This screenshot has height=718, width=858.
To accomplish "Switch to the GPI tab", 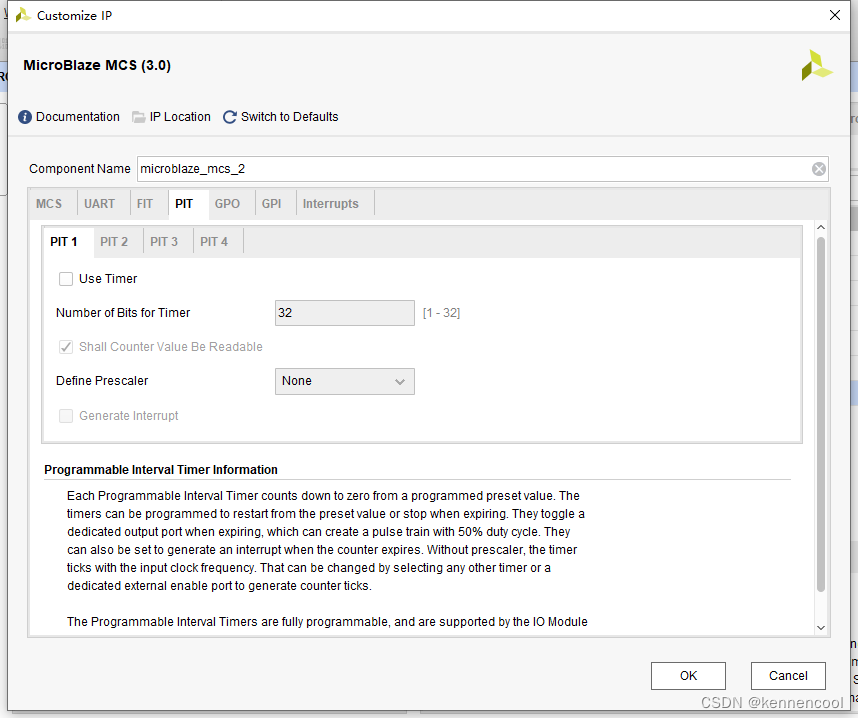I will coord(271,204).
